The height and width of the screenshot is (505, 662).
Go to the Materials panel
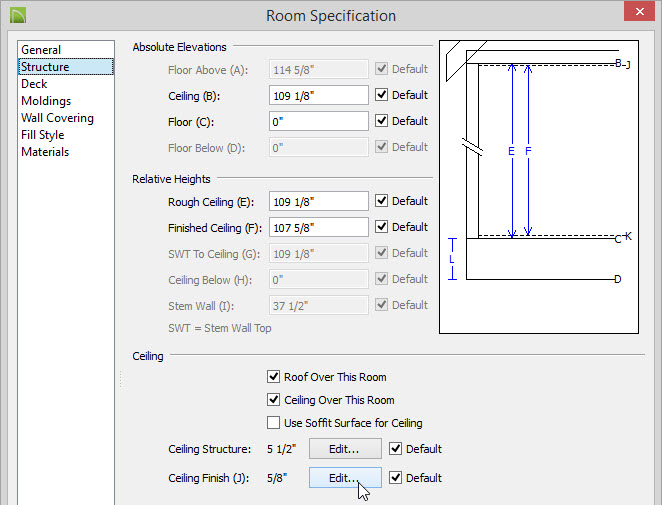[x=45, y=152]
